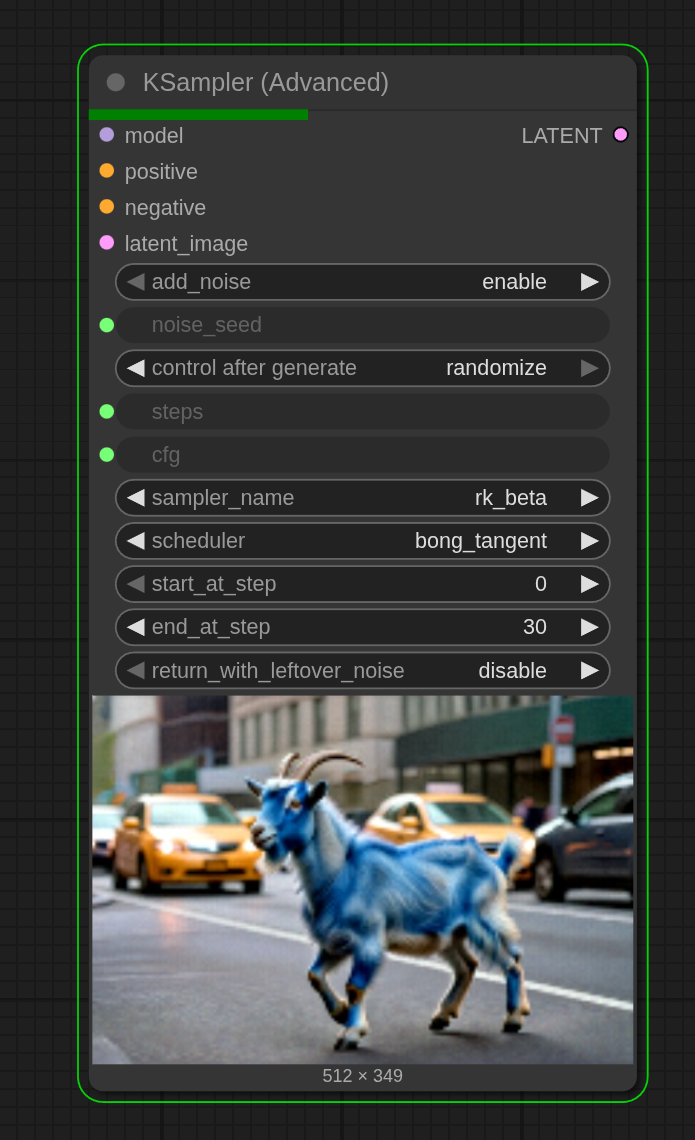Click right arrow of control after generate
This screenshot has height=1140, width=695.
click(x=590, y=369)
